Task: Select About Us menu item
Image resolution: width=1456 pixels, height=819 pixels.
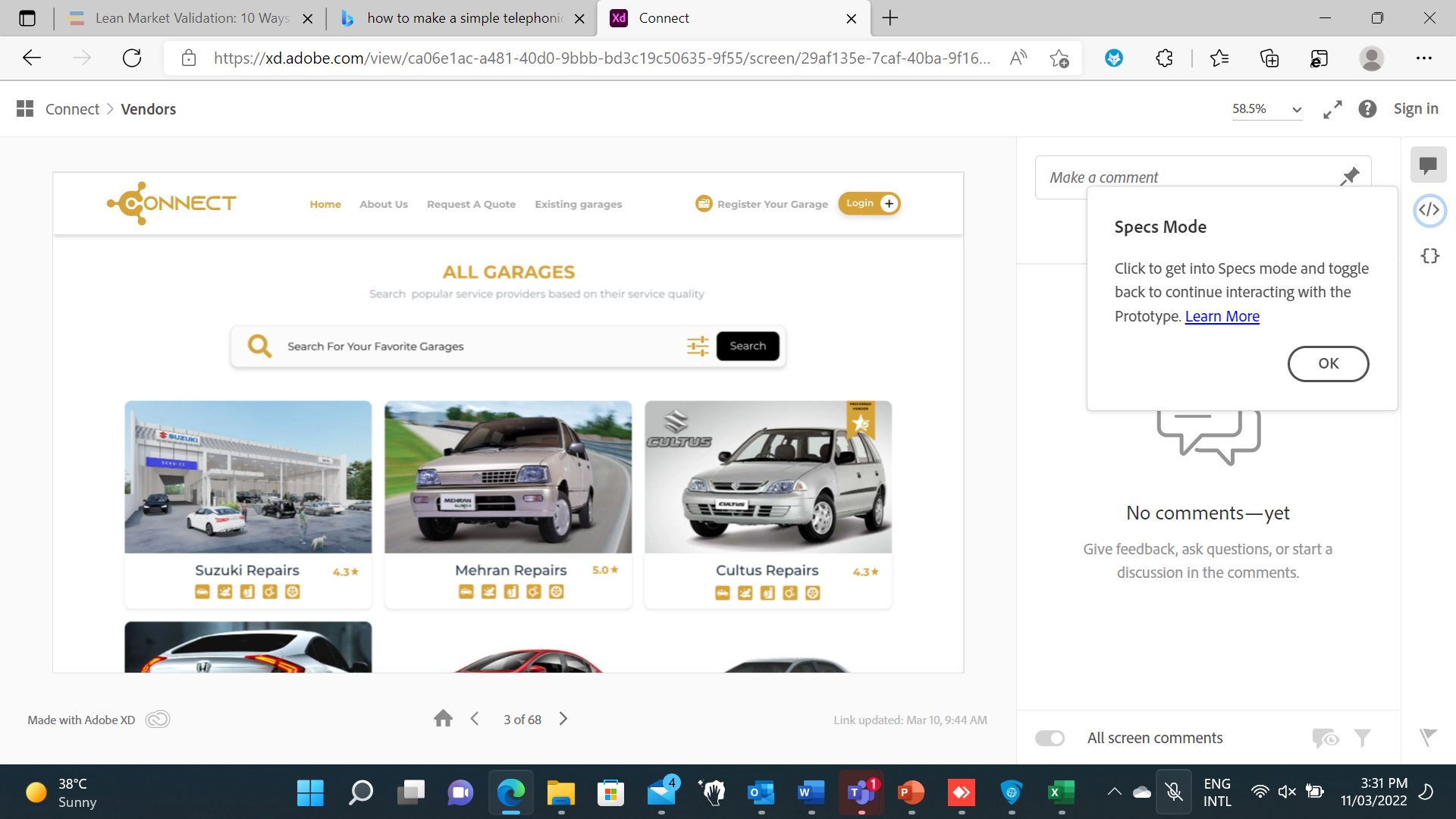Action: tap(384, 204)
